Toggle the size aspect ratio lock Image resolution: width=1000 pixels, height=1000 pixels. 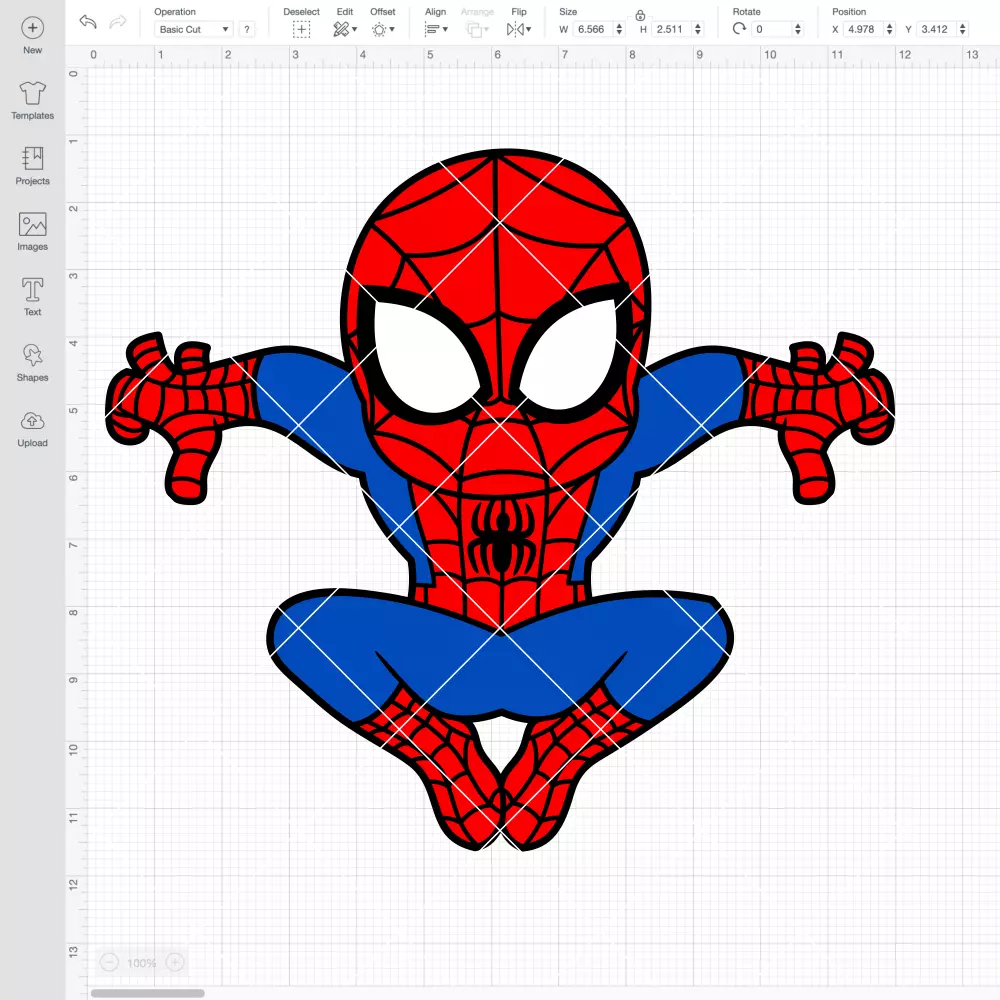pyautogui.click(x=640, y=15)
